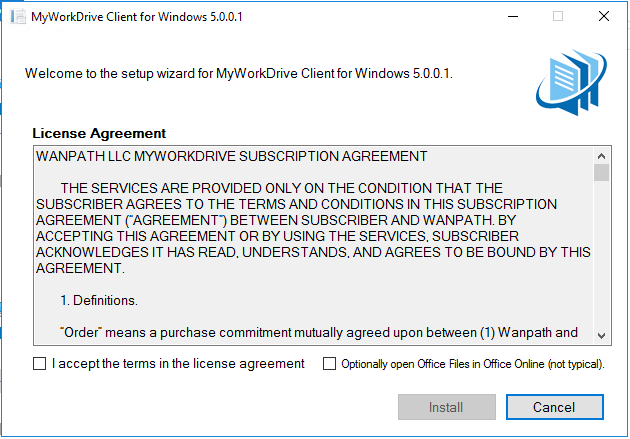Click the welcome message text

click(239, 74)
